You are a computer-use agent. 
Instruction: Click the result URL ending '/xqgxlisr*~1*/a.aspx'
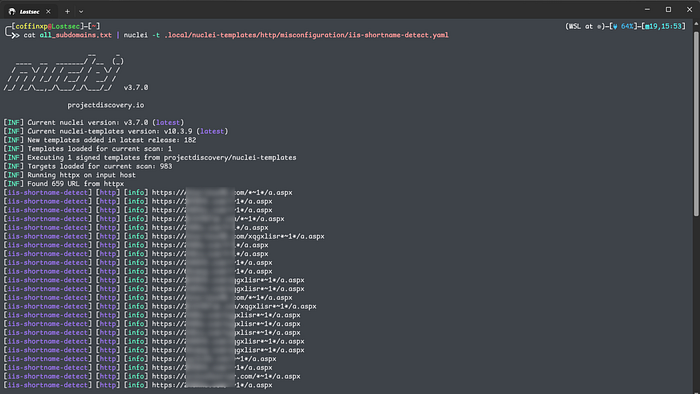(x=234, y=307)
